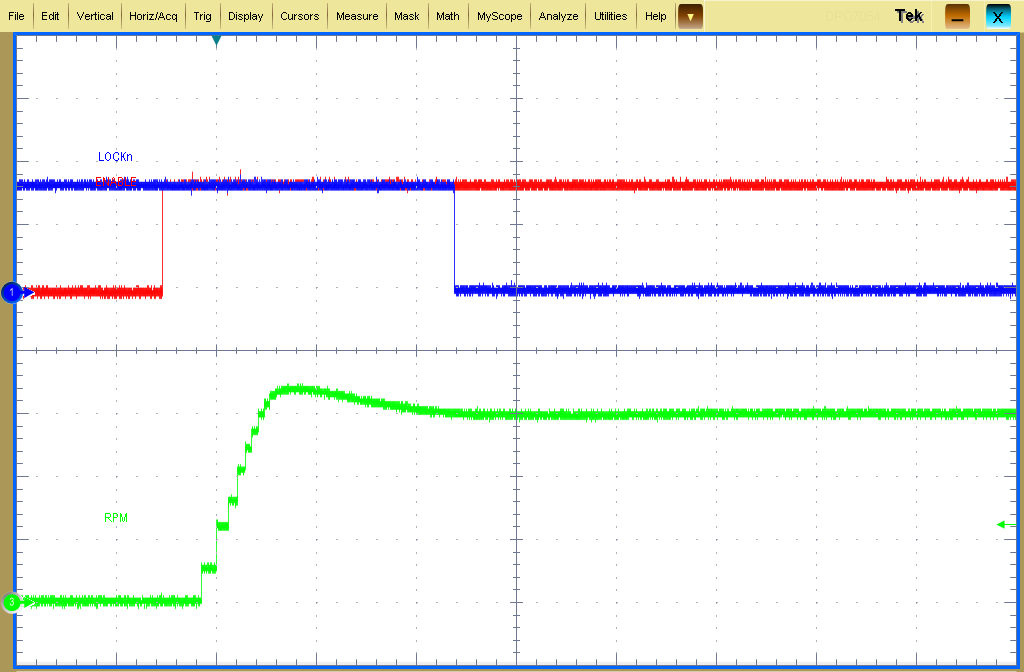Click the Tek logo in title bar
Image resolution: width=1024 pixels, height=672 pixels.
click(908, 15)
